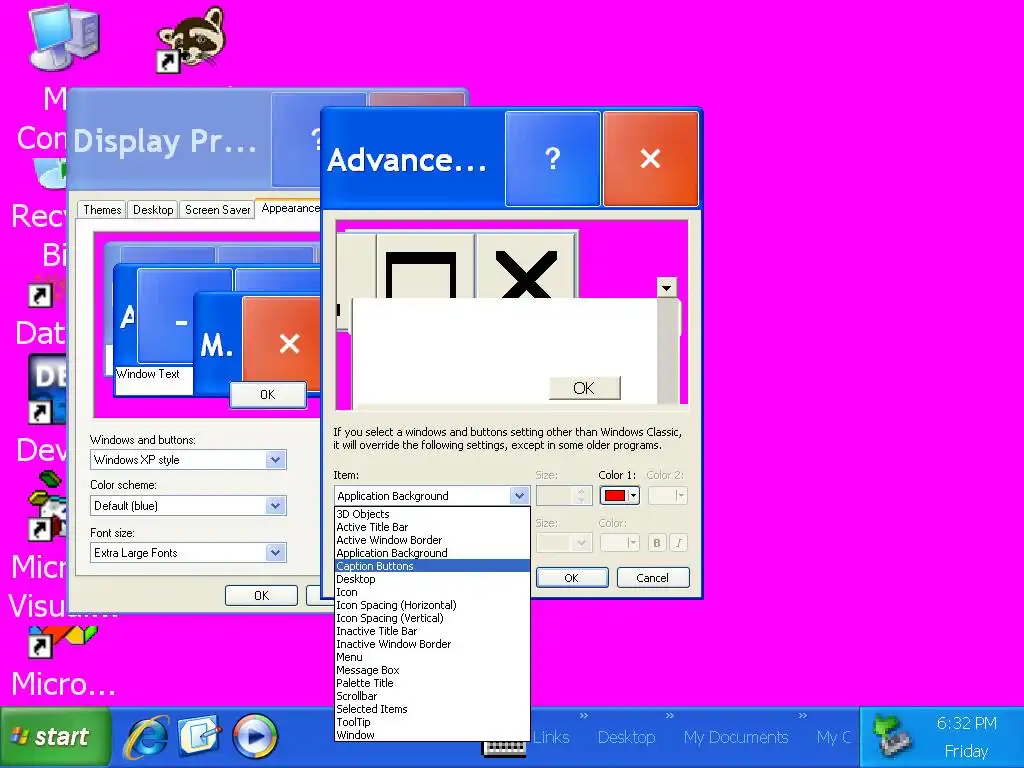Viewport: 1024px width, 768px height.
Task: Click OK button in Advanced preview area
Action: [584, 388]
